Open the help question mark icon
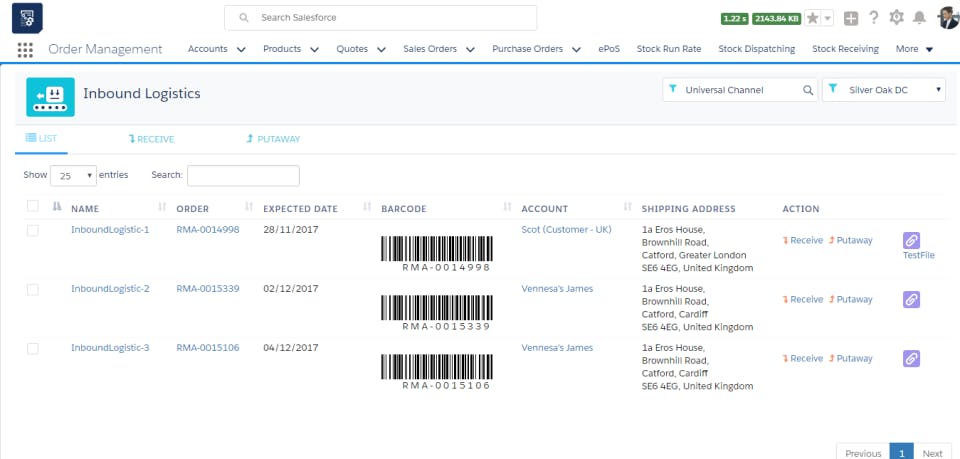The image size is (960, 459). (874, 18)
